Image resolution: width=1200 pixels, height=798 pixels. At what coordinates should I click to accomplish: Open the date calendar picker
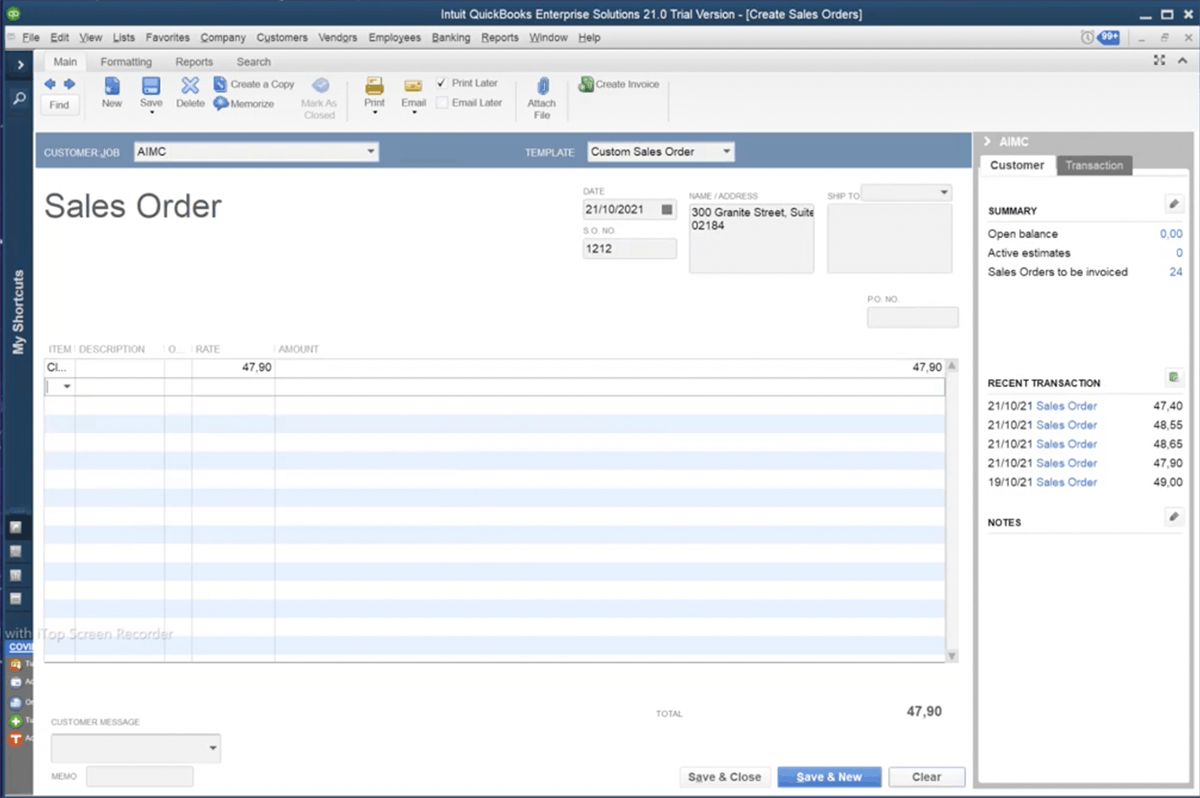pos(668,211)
